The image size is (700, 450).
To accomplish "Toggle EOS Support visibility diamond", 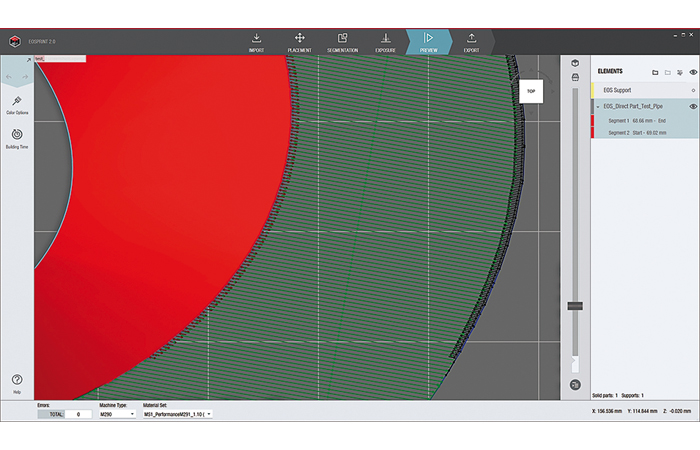I will [693, 90].
